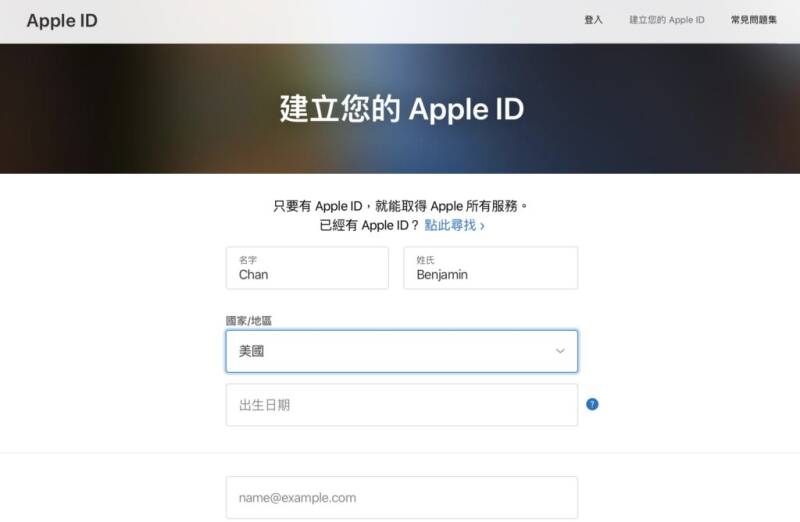Click the right arrow after 點此尋找
Image resolution: width=800 pixels, height=522 pixels.
click(482, 226)
